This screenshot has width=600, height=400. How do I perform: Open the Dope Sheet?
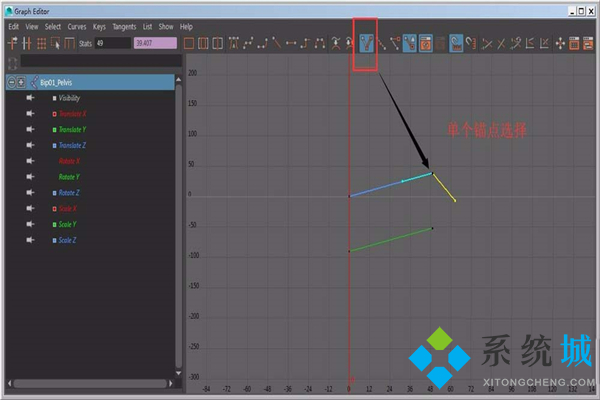574,43
